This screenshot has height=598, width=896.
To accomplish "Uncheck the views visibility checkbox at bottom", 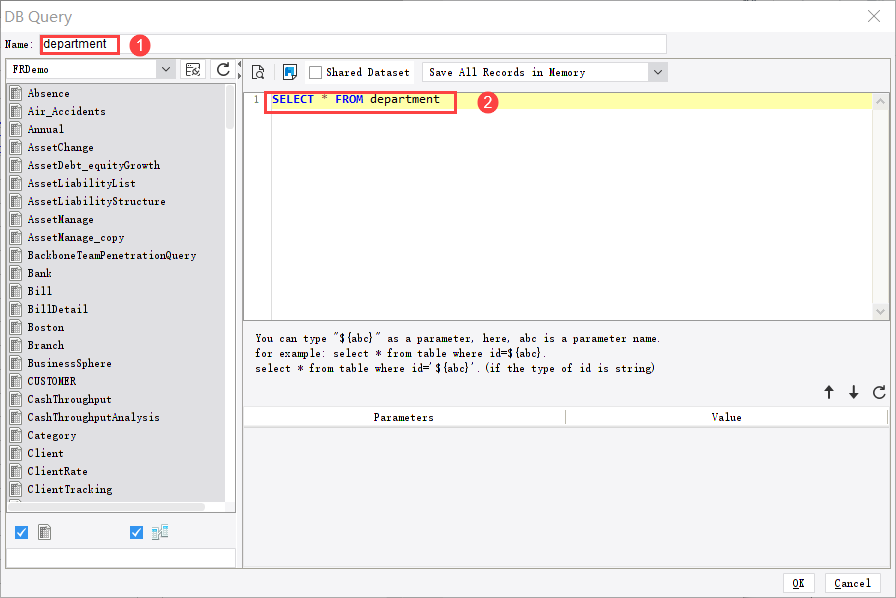I will (x=136, y=532).
